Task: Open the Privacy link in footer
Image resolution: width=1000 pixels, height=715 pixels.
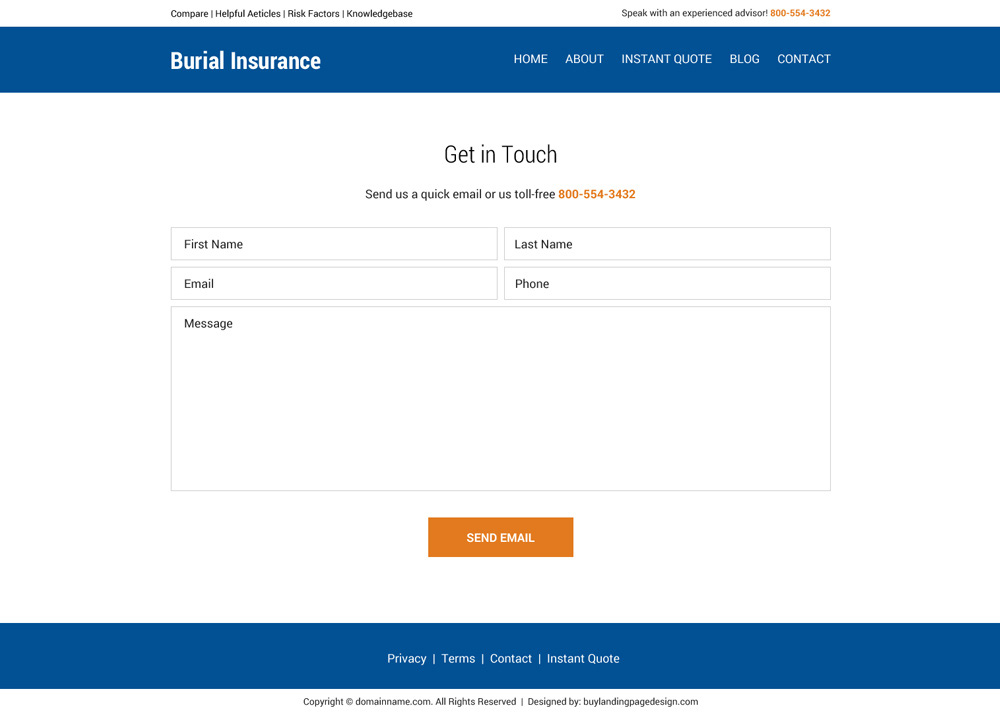Action: coord(406,659)
